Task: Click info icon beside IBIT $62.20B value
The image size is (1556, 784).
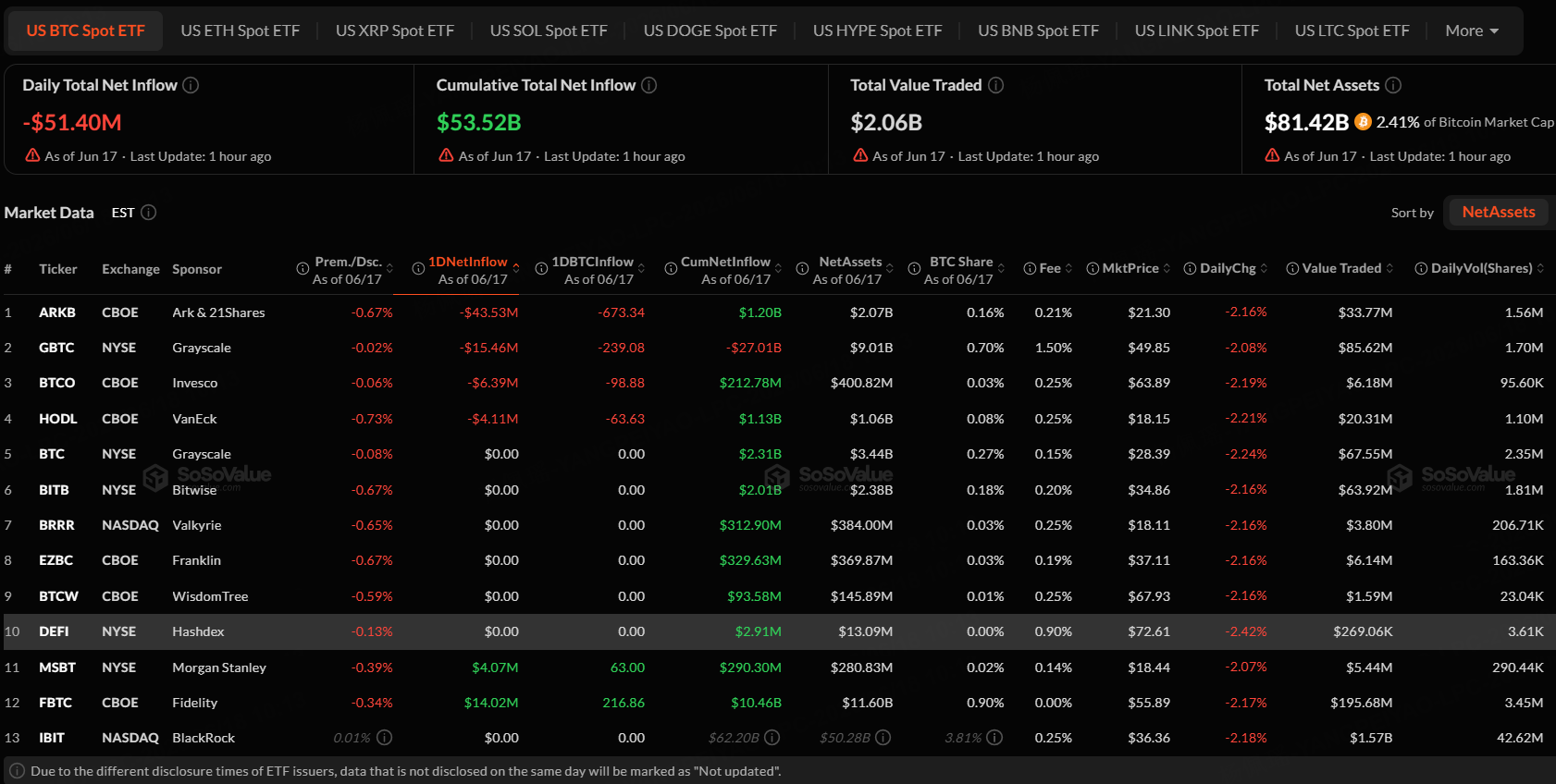Action: [x=772, y=738]
